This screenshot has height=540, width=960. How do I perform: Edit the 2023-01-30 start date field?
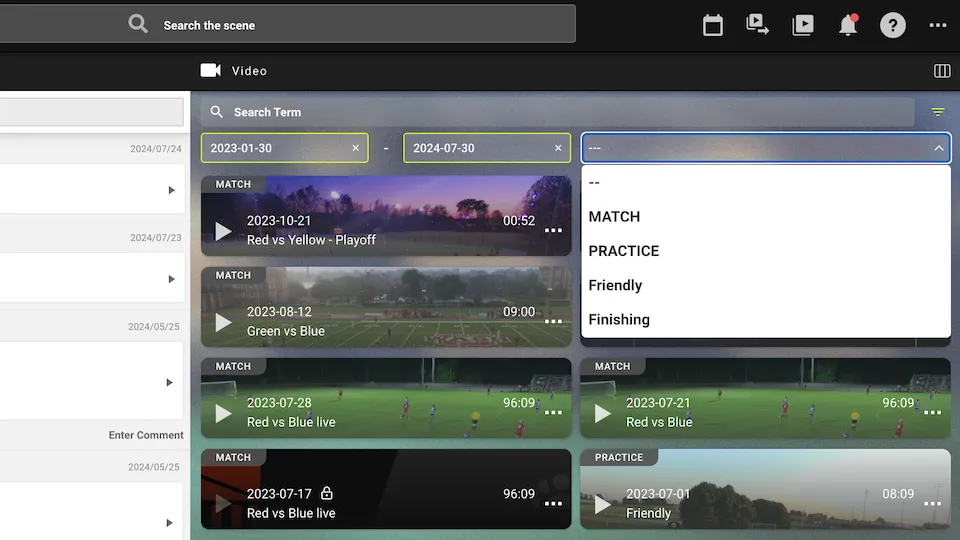[x=285, y=148]
